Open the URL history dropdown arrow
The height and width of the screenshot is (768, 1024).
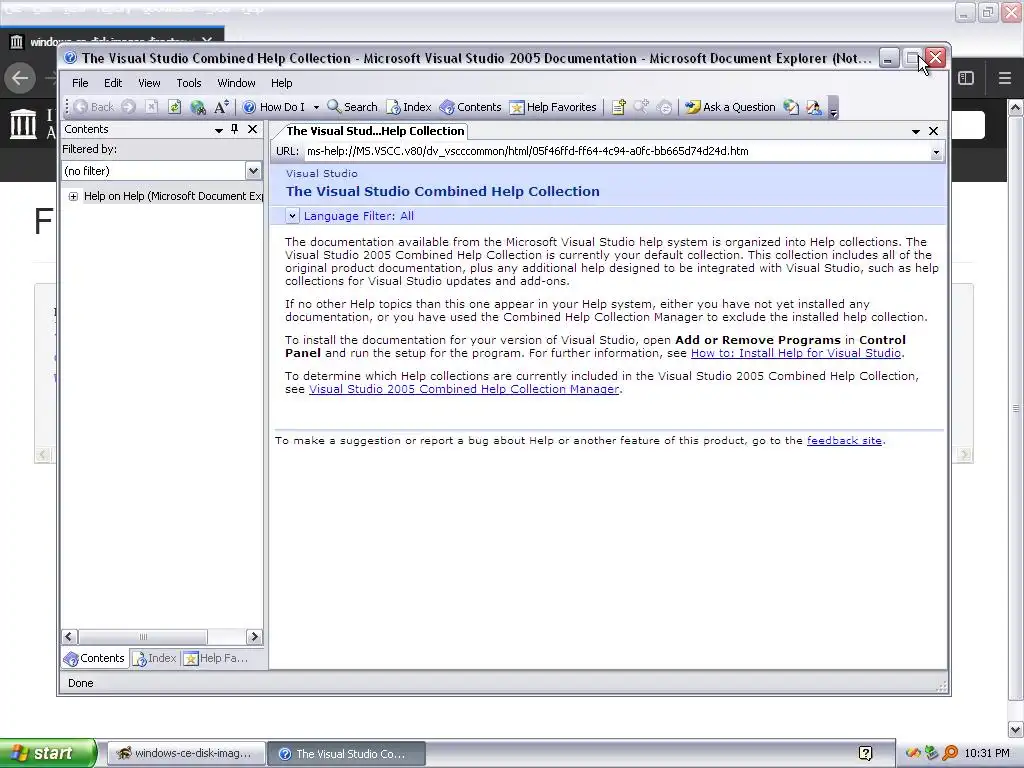(936, 152)
